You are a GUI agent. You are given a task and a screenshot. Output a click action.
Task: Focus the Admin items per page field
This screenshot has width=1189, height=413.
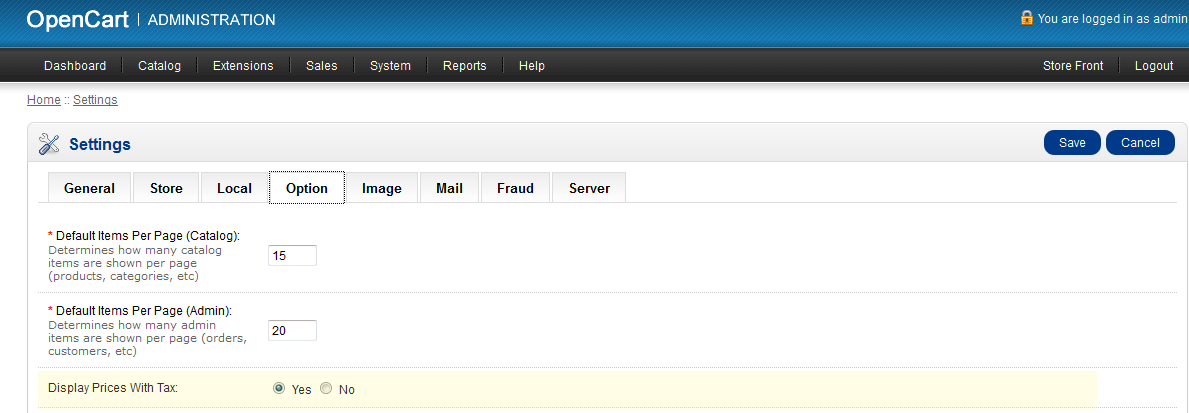tap(292, 331)
